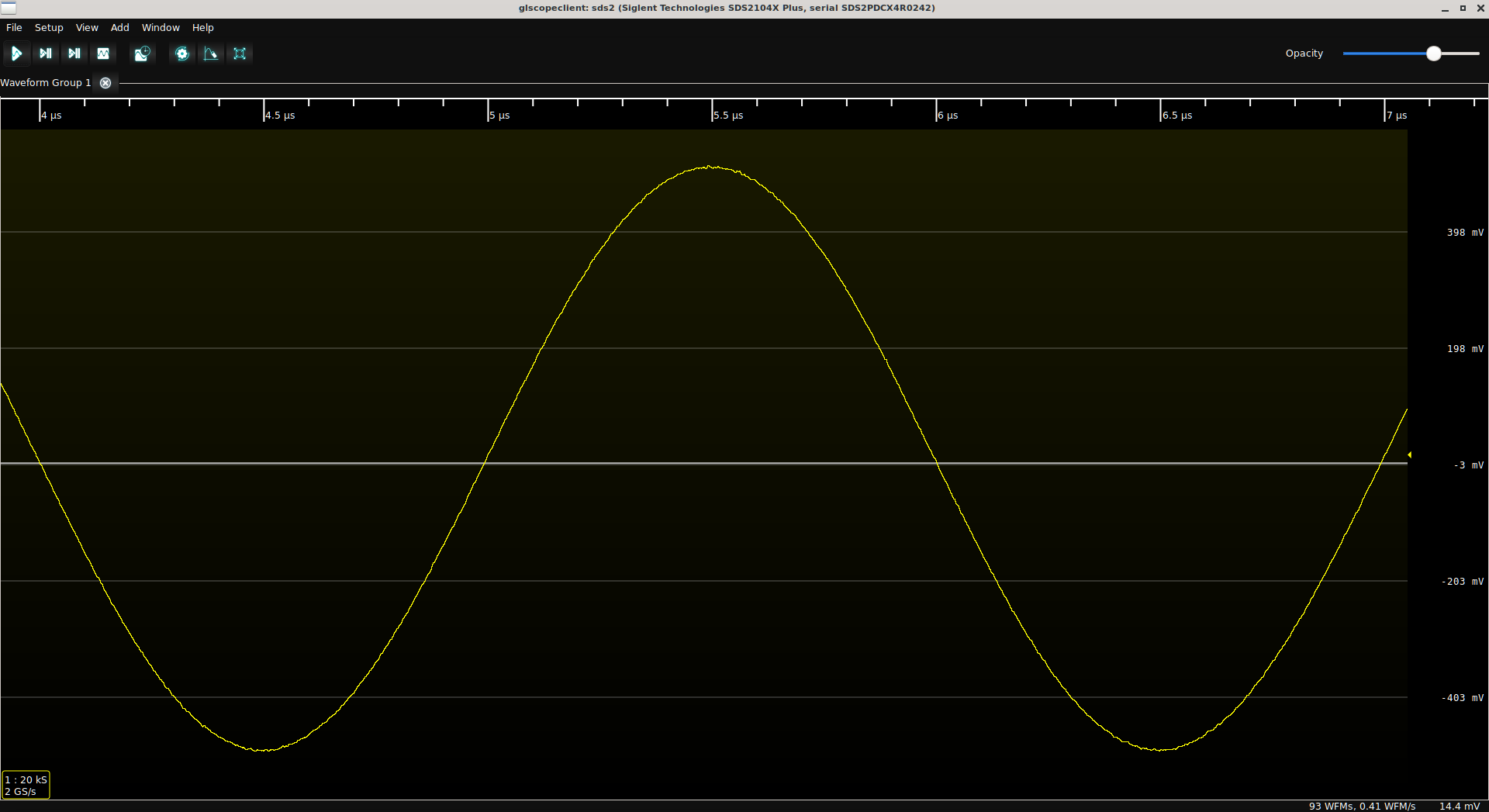The height and width of the screenshot is (812, 1489).
Task: Open the Setup menu
Action: pos(49,27)
